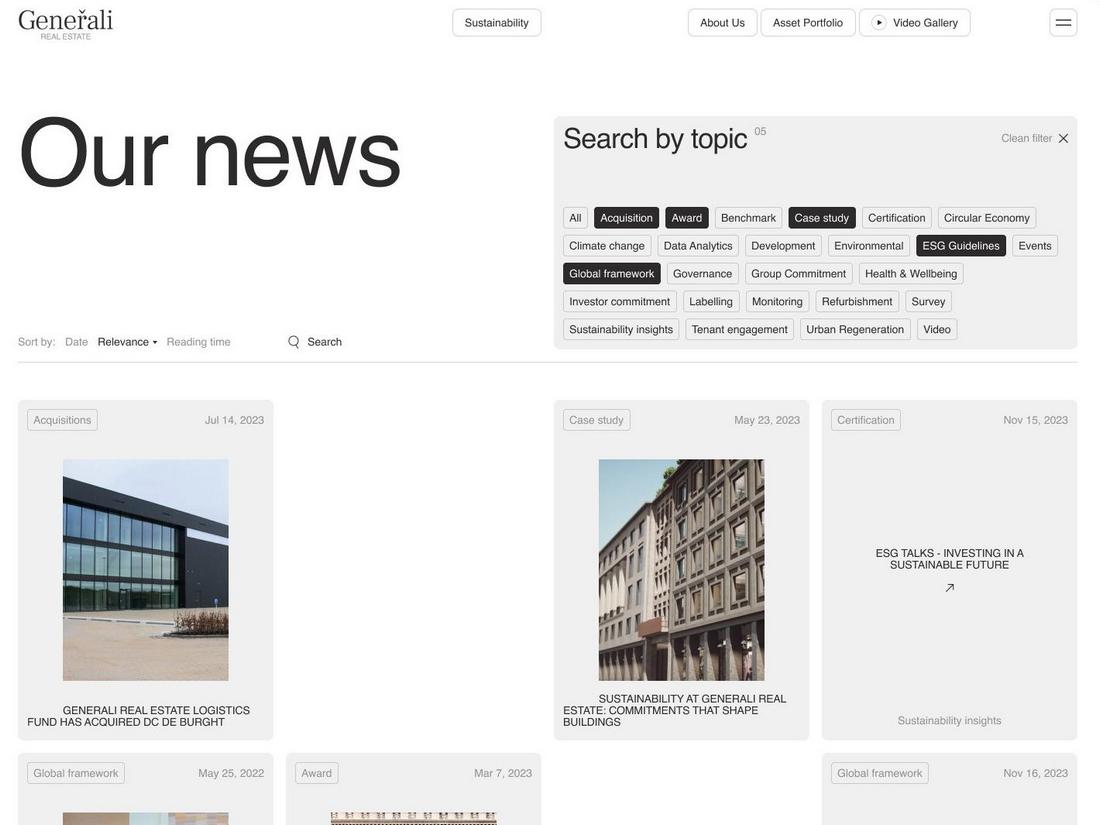Click the Generali Real Estate logo

pyautogui.click(x=65, y=20)
